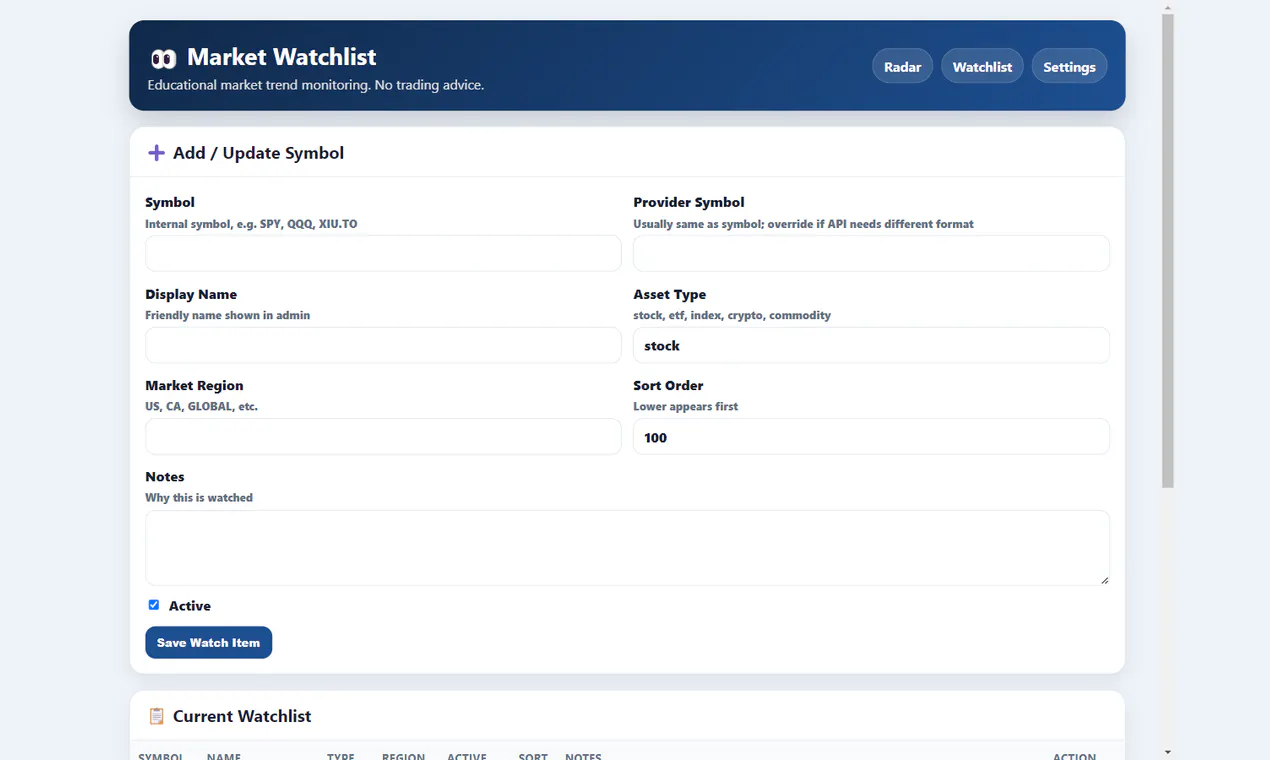
Task: Open the Settings page
Action: (x=1069, y=67)
